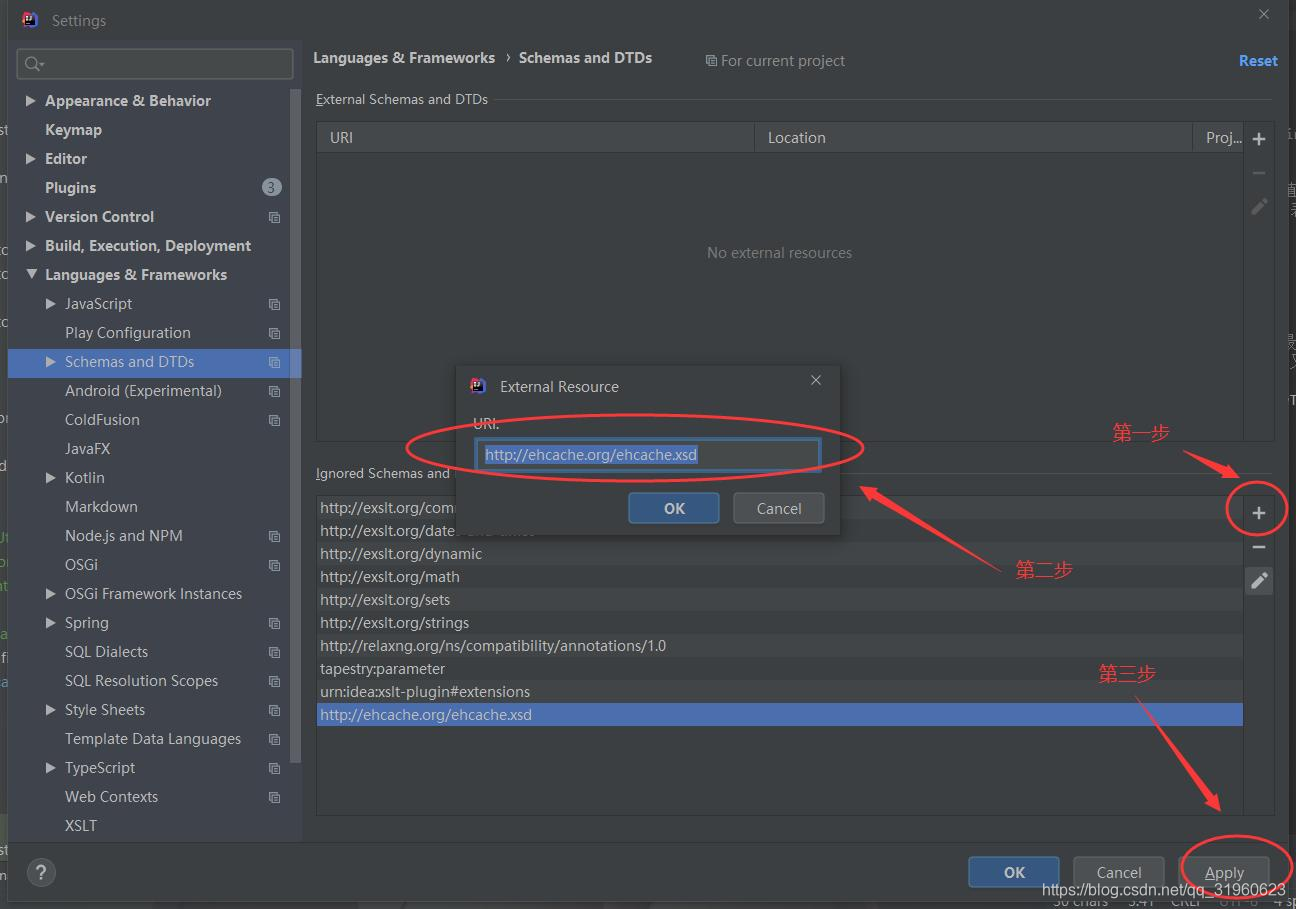
Task: Click the edit pencil in External Schemas panel
Action: (1259, 206)
